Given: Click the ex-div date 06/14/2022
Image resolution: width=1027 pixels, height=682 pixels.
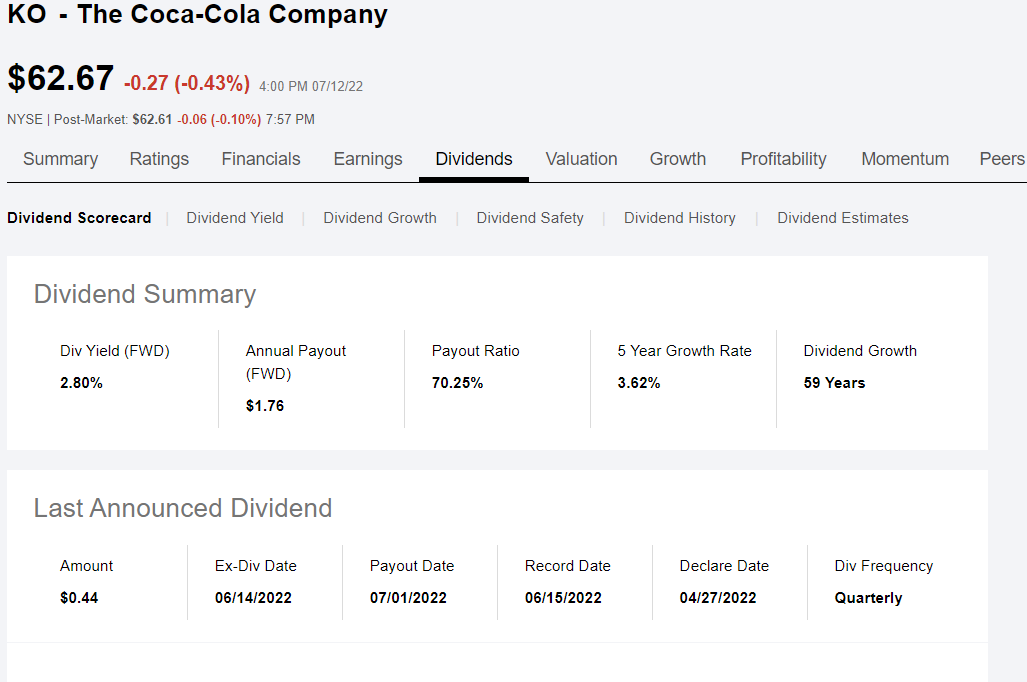Looking at the screenshot, I should pos(253,597).
